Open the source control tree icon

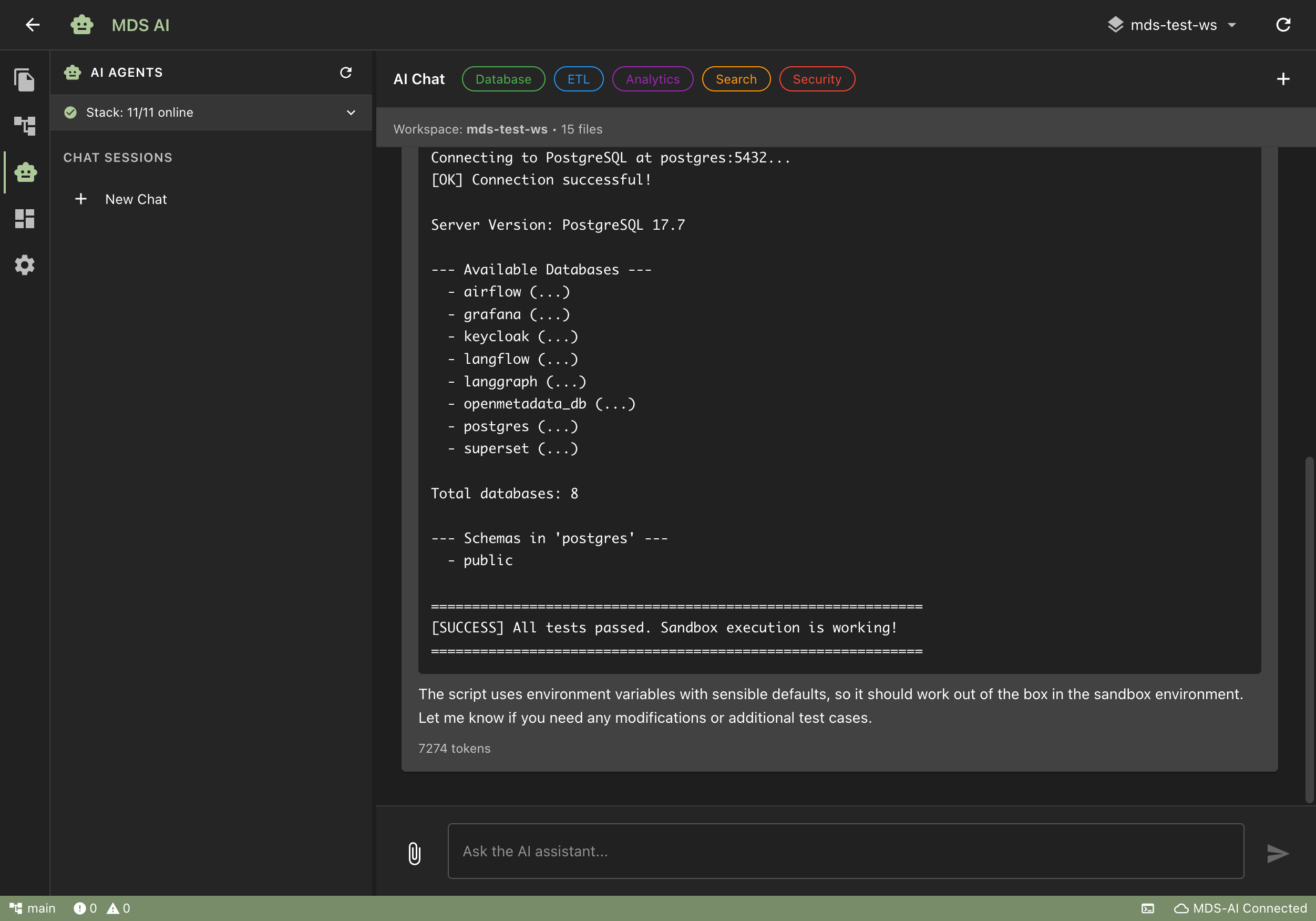(25, 126)
